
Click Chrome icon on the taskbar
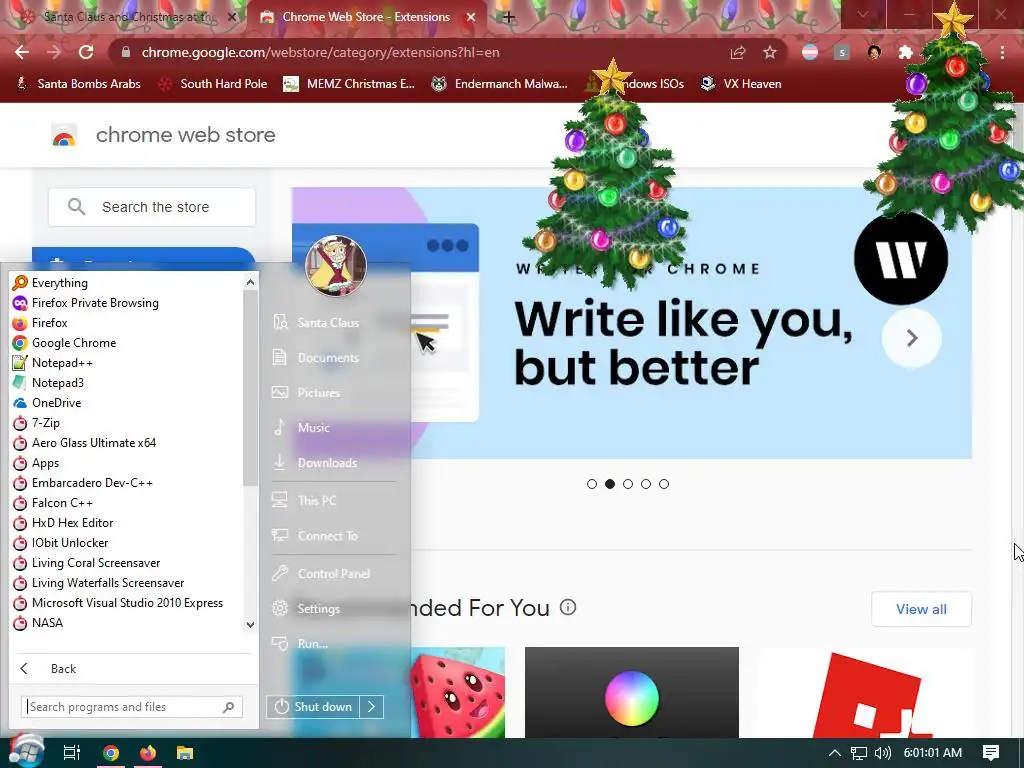111,753
